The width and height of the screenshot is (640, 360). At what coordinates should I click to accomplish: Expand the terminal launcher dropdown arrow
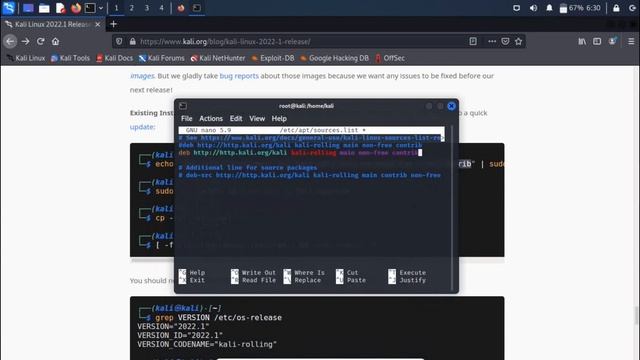pos(101,8)
